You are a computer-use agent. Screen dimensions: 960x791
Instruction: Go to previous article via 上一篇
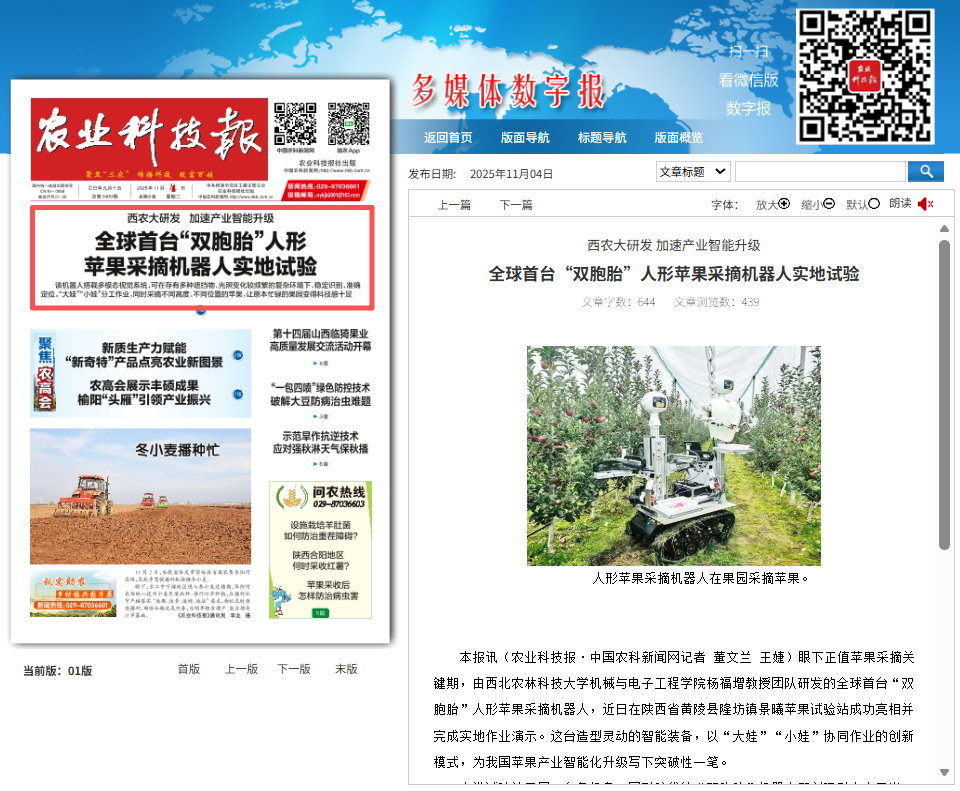pyautogui.click(x=454, y=205)
